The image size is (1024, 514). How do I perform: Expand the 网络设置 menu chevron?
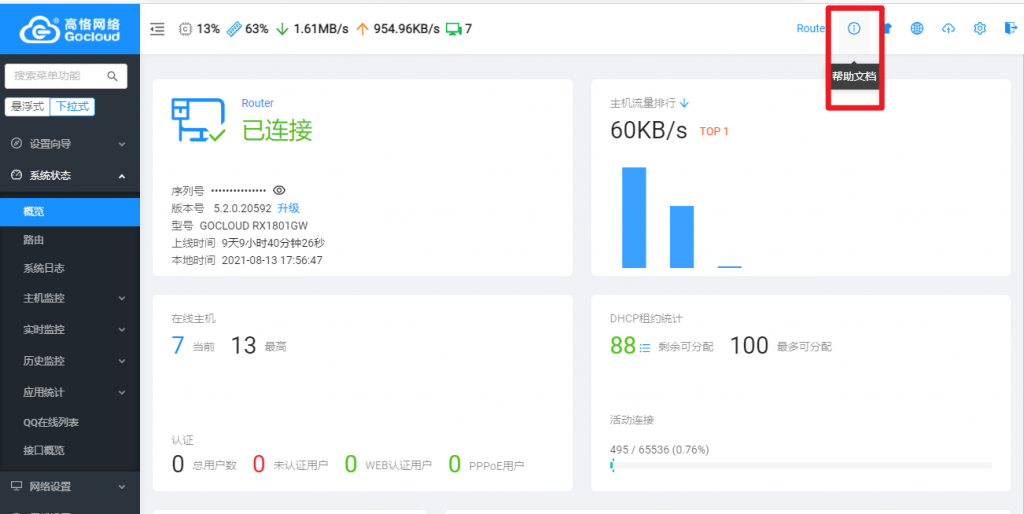[121, 487]
